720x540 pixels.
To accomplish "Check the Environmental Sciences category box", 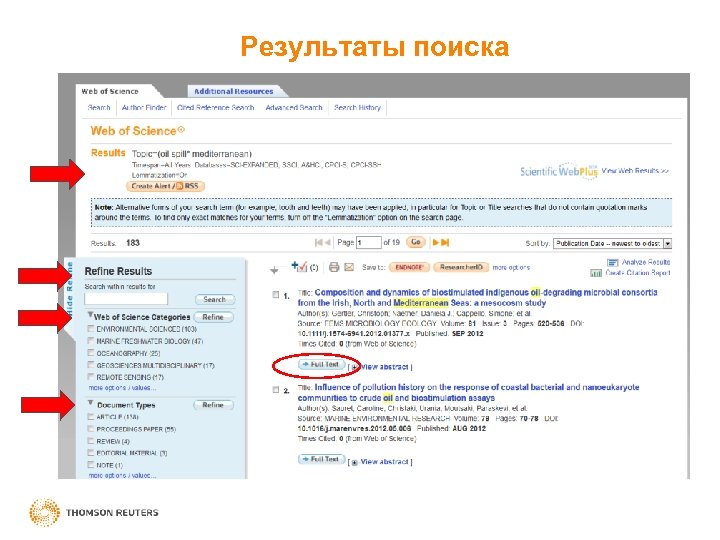I will (91, 329).
